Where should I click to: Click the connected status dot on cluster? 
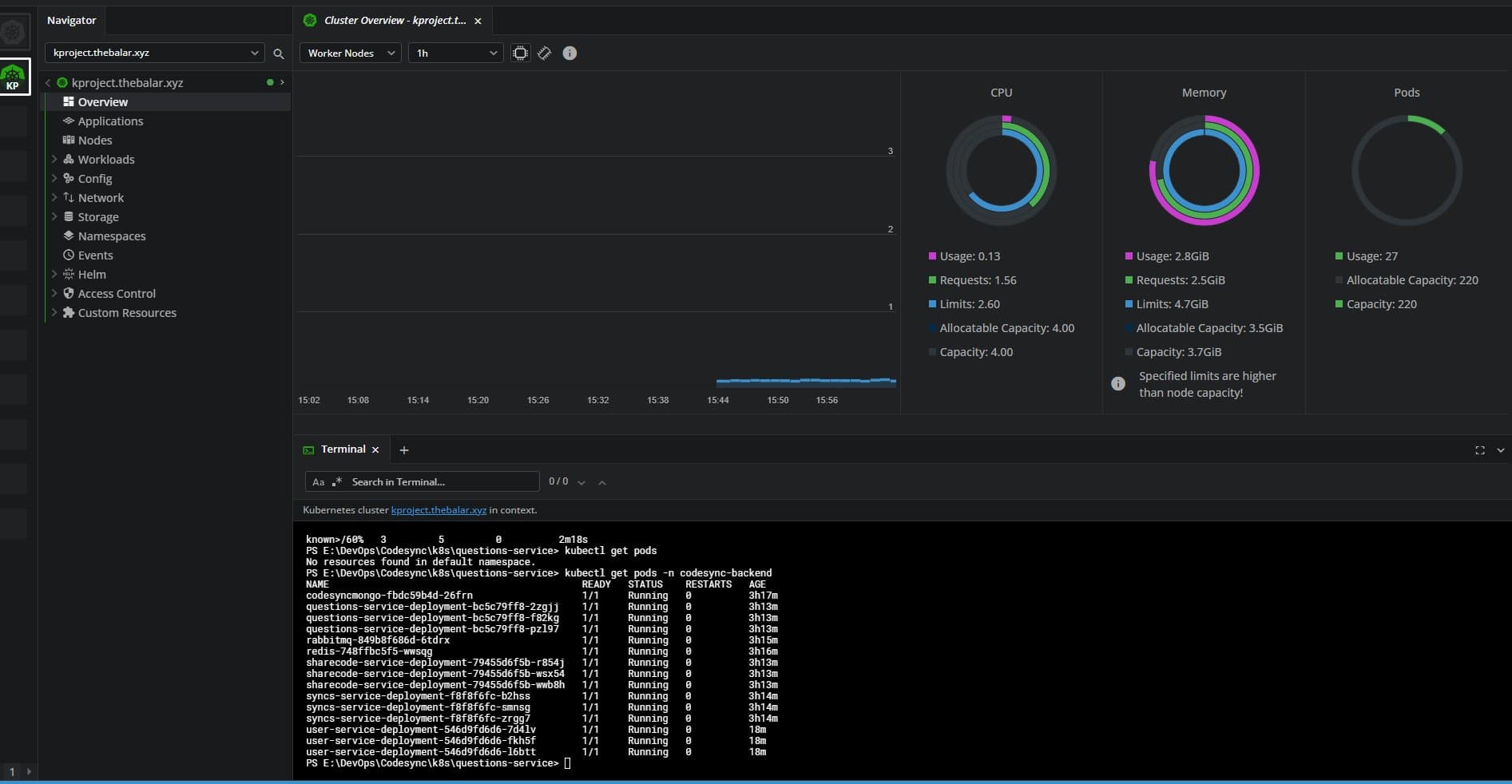click(x=270, y=82)
